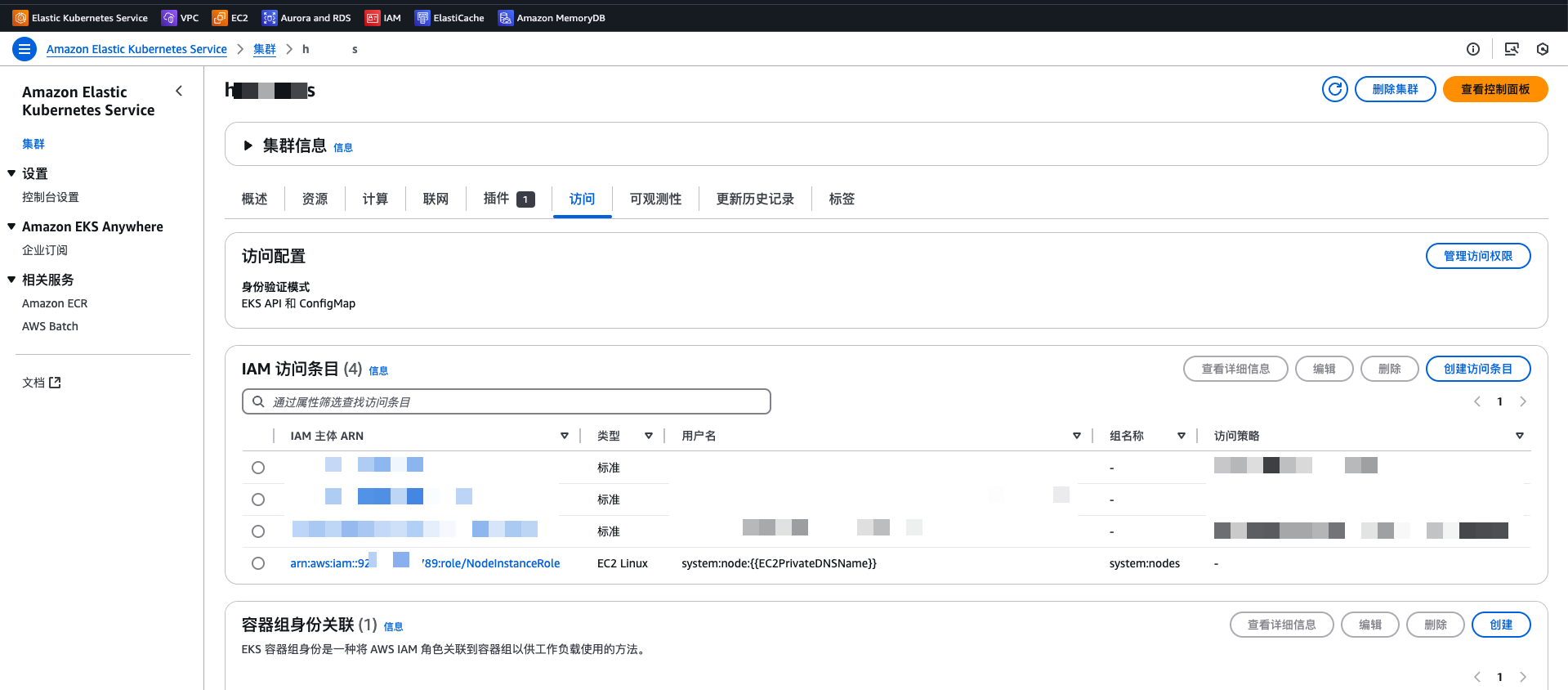1568x690 pixels.
Task: Open 集群 link in the sidebar
Action: point(34,144)
